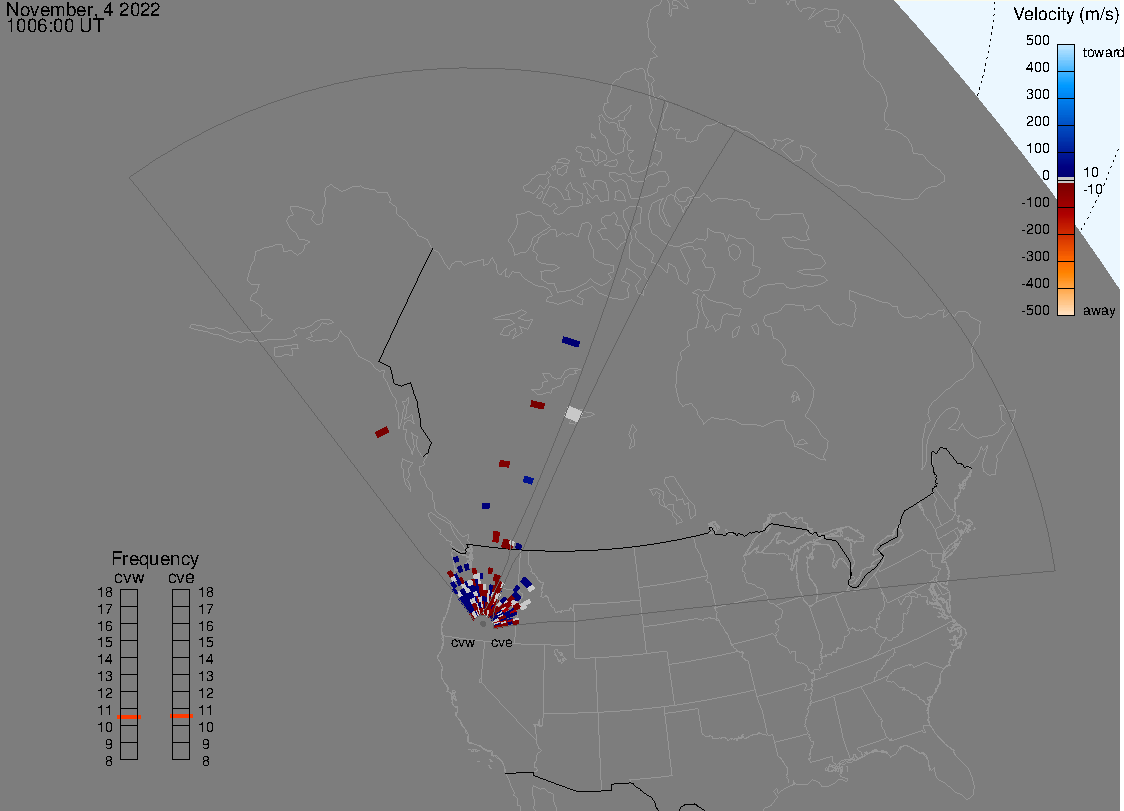Click the isolated dark red cell off the Pacific coast
The width and height of the screenshot is (1124, 811).
click(x=382, y=432)
